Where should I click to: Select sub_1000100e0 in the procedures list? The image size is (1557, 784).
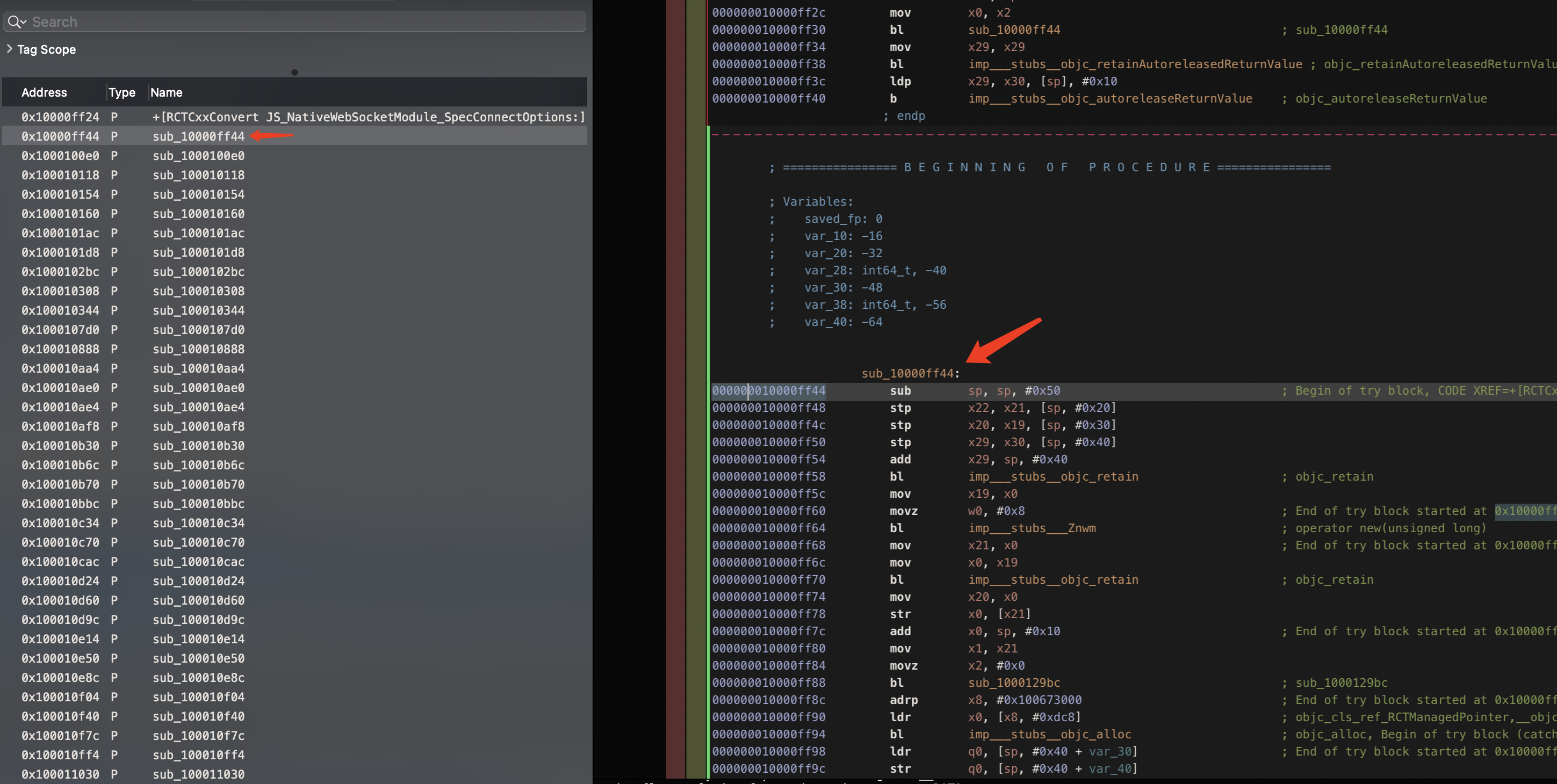[x=294, y=155]
